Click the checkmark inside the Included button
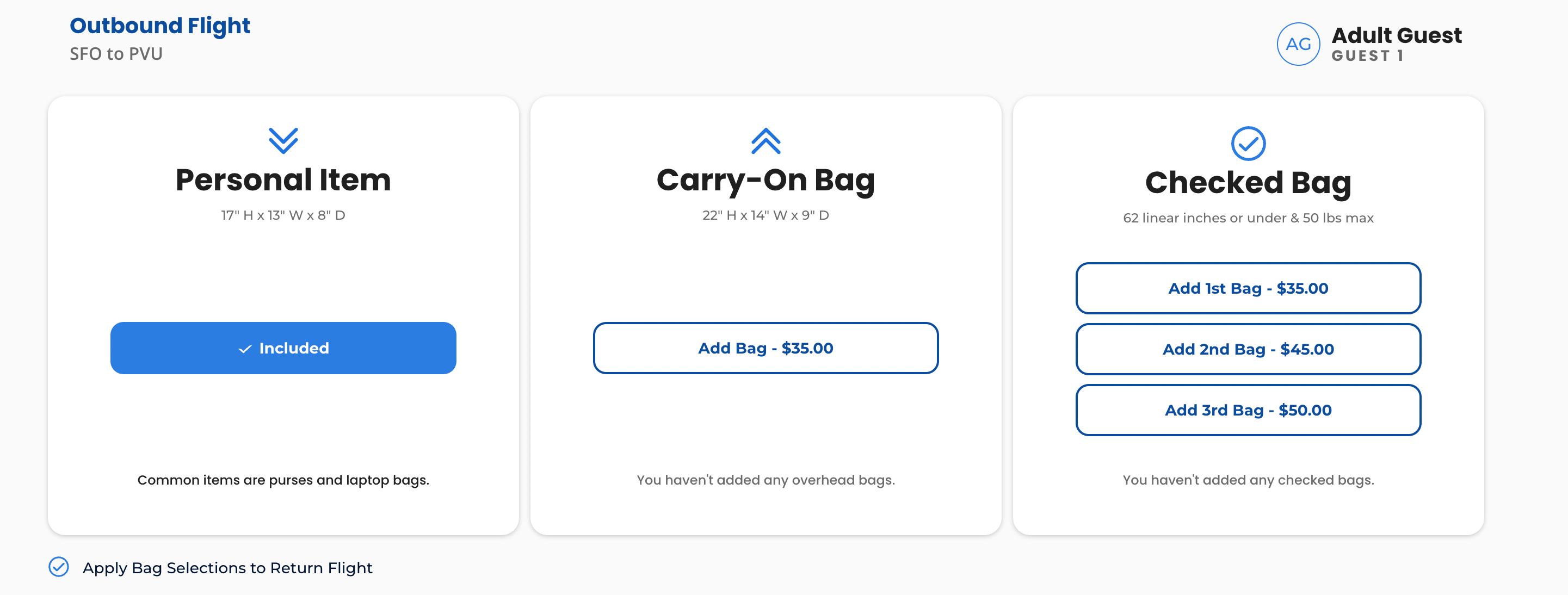Image resolution: width=1568 pixels, height=595 pixels. [245, 349]
